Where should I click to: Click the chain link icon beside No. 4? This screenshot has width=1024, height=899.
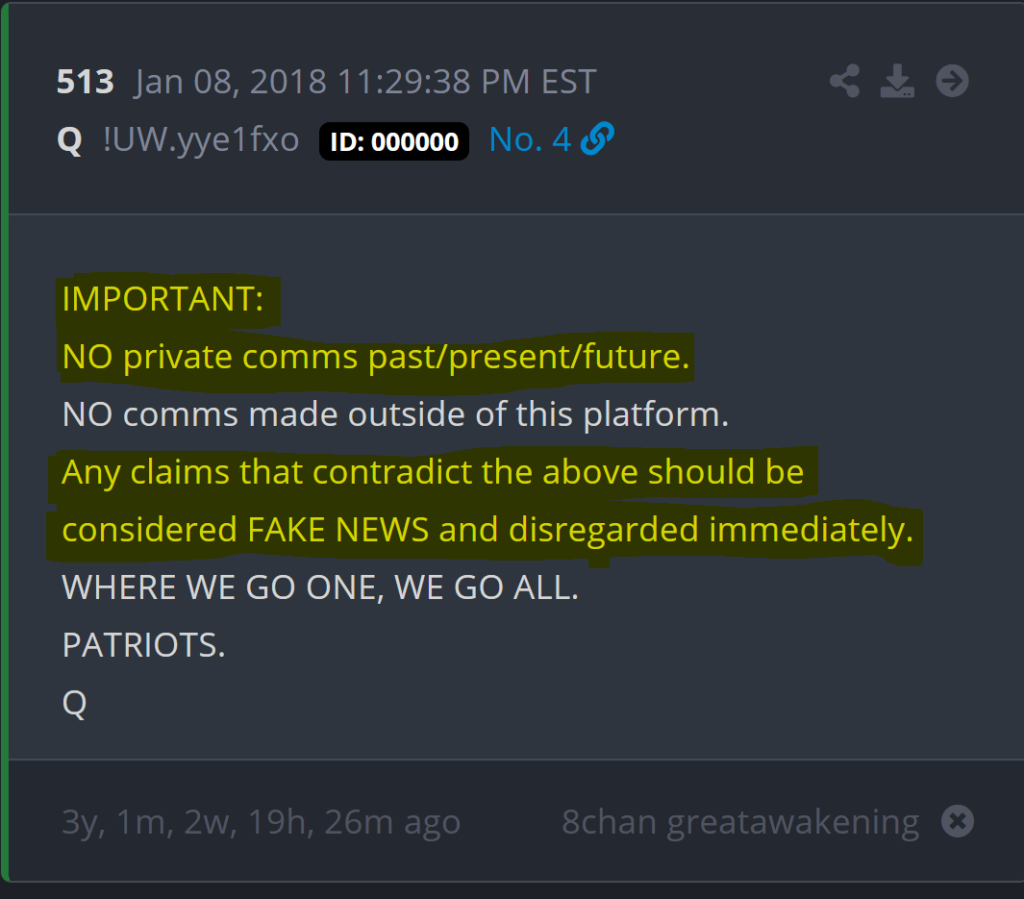pos(597,141)
